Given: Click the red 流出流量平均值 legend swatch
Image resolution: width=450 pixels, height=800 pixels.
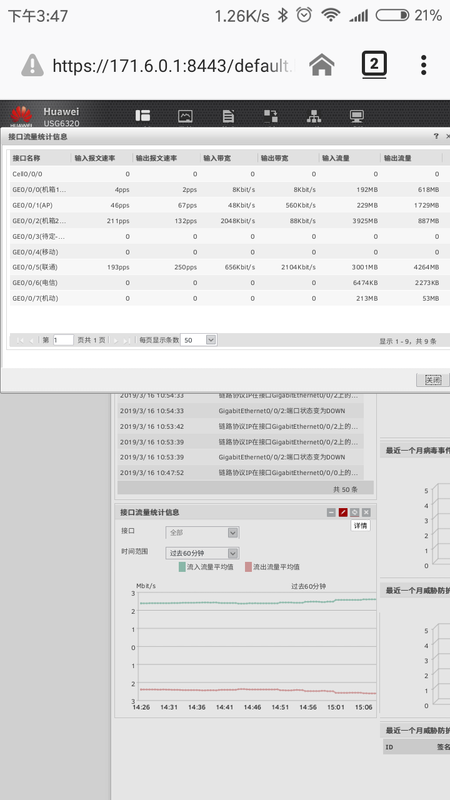Looking at the screenshot, I should pyautogui.click(x=248, y=567).
